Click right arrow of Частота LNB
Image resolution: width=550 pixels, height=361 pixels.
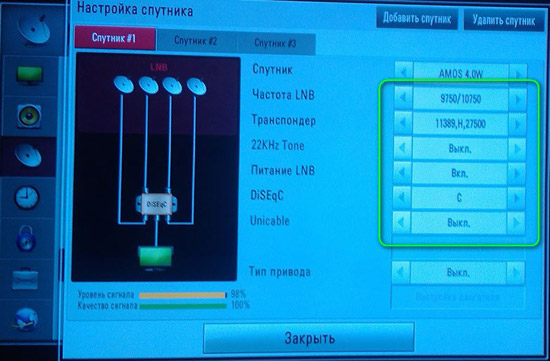[x=517, y=99]
